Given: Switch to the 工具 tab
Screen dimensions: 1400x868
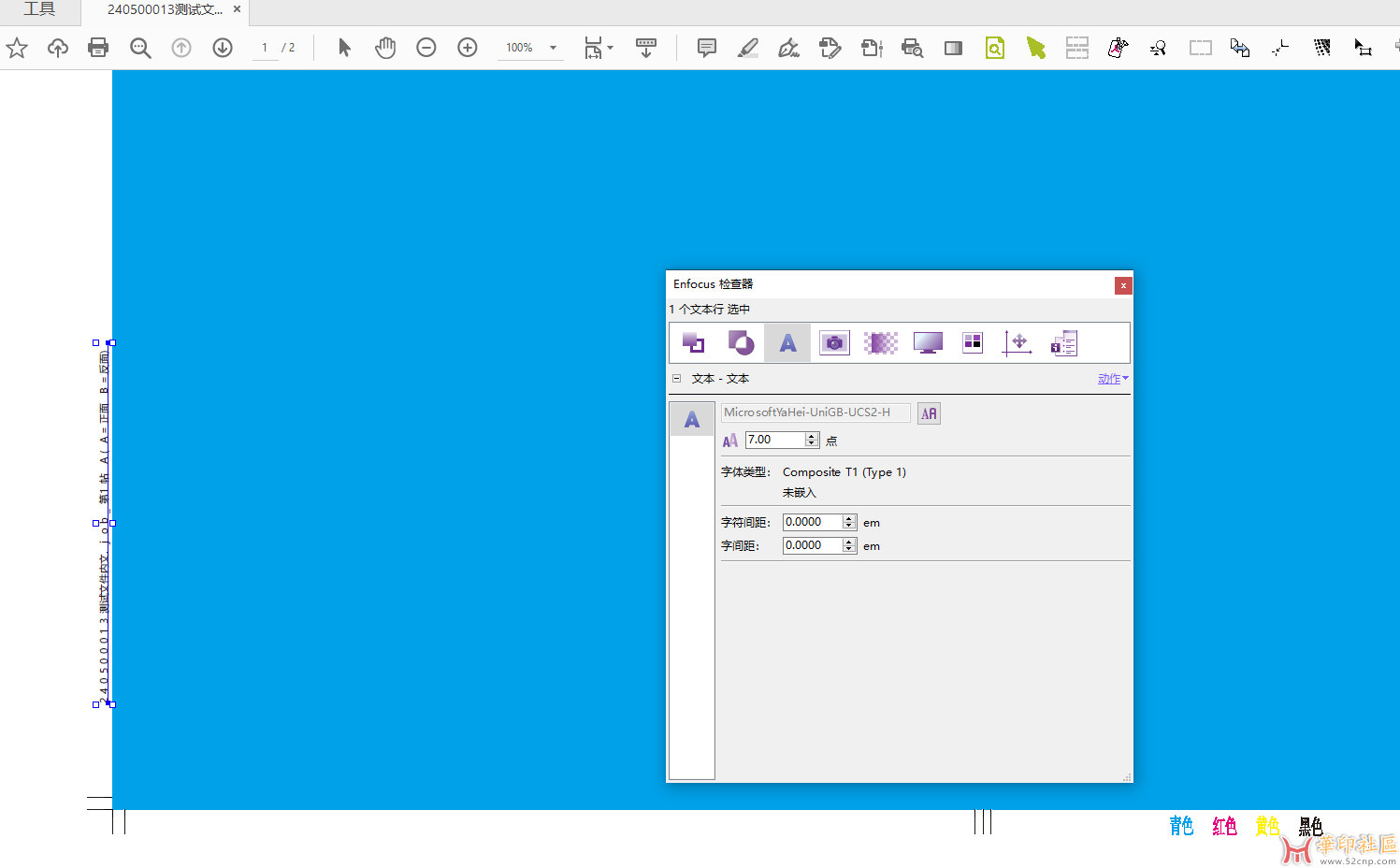Looking at the screenshot, I should [39, 9].
